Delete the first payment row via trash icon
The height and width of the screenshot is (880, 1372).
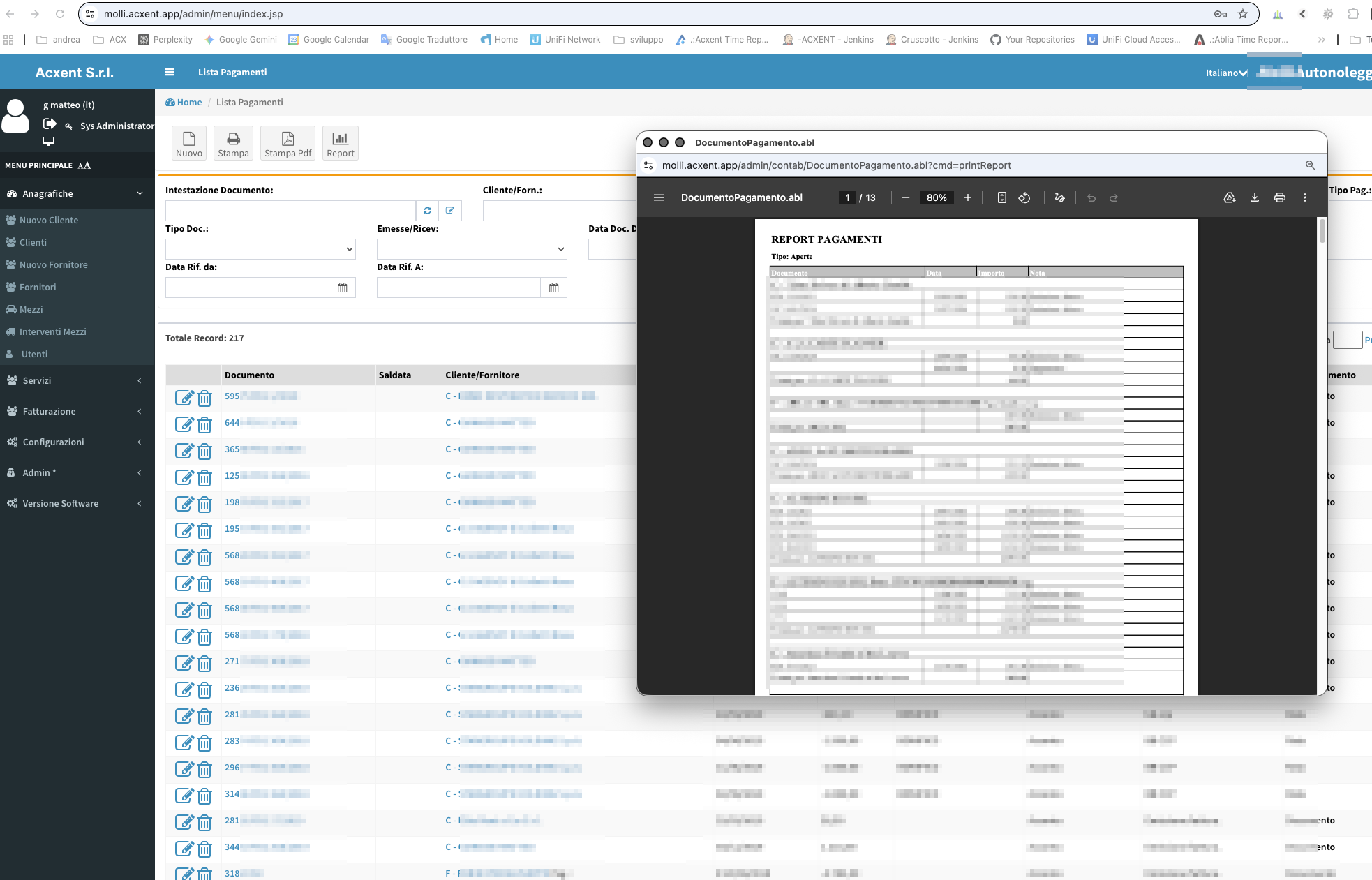pyautogui.click(x=204, y=398)
